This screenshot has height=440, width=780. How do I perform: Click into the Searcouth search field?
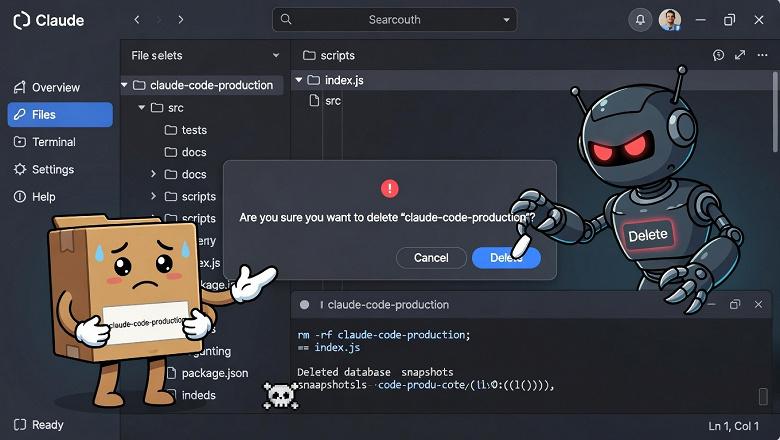click(394, 20)
